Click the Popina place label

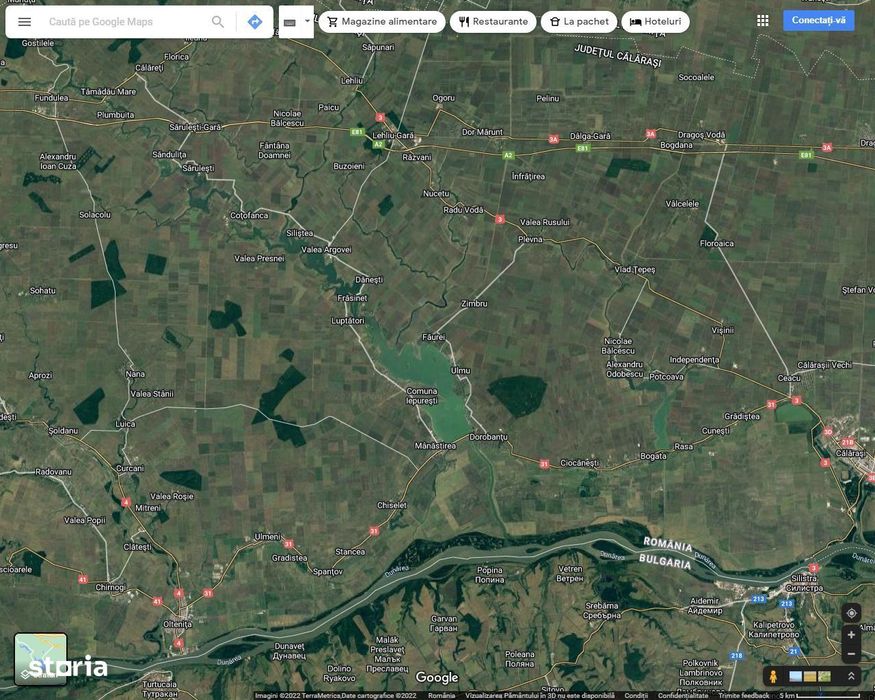[x=489, y=575]
